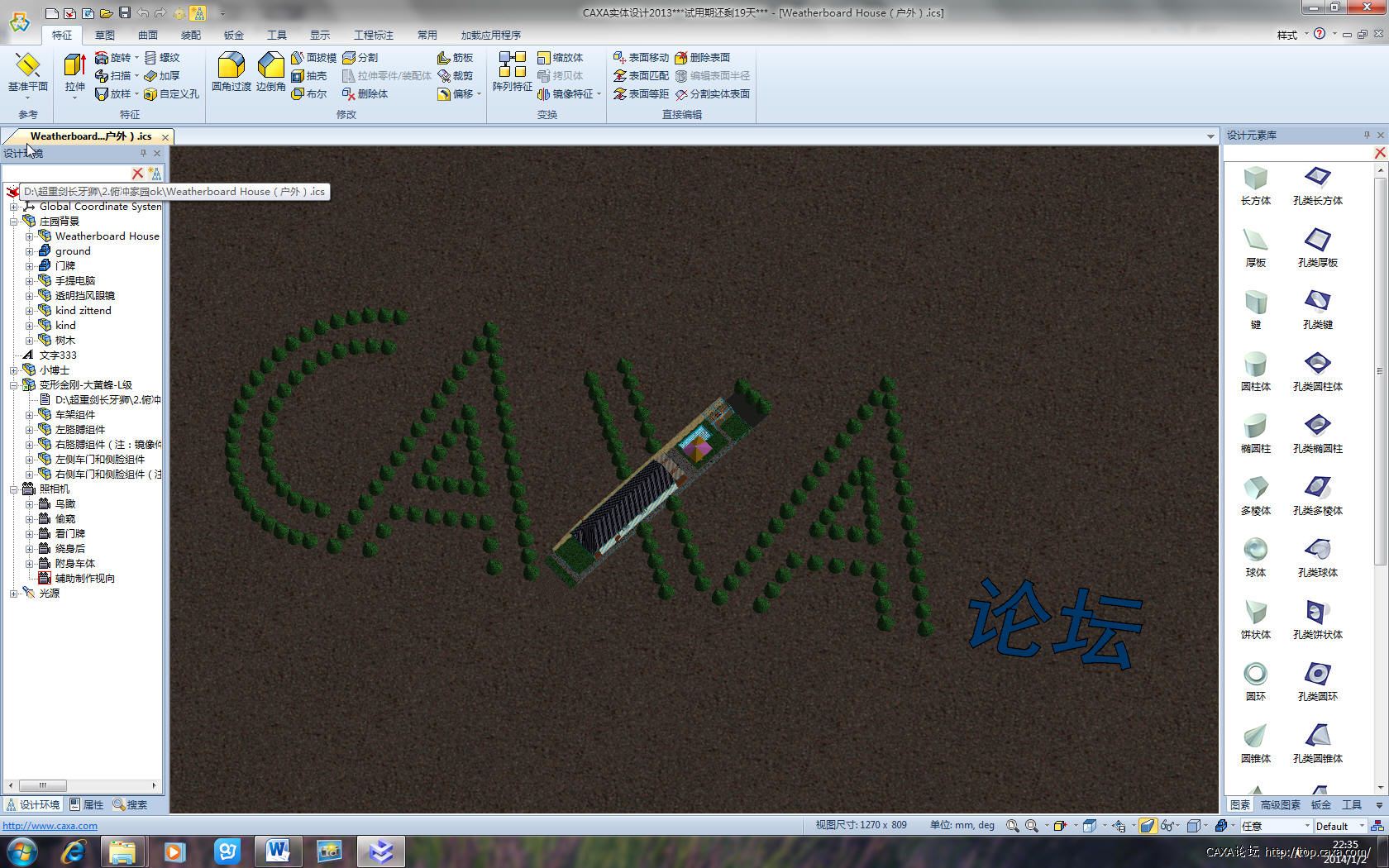Open the 偏移 offset dropdown
This screenshot has width=1389, height=868.
479,93
